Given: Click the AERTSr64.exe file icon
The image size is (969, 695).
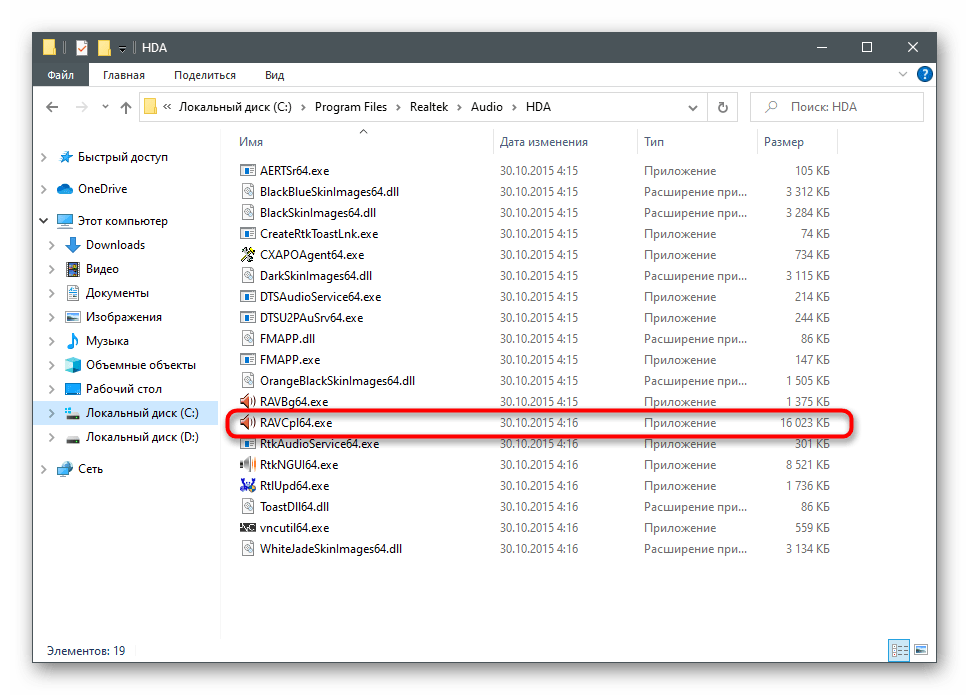Looking at the screenshot, I should click(x=248, y=171).
